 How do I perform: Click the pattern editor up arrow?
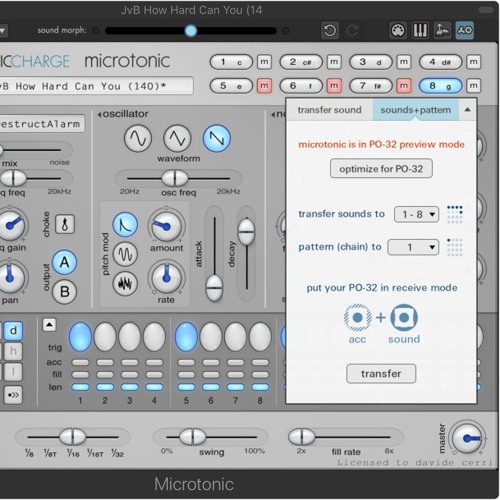(49, 325)
